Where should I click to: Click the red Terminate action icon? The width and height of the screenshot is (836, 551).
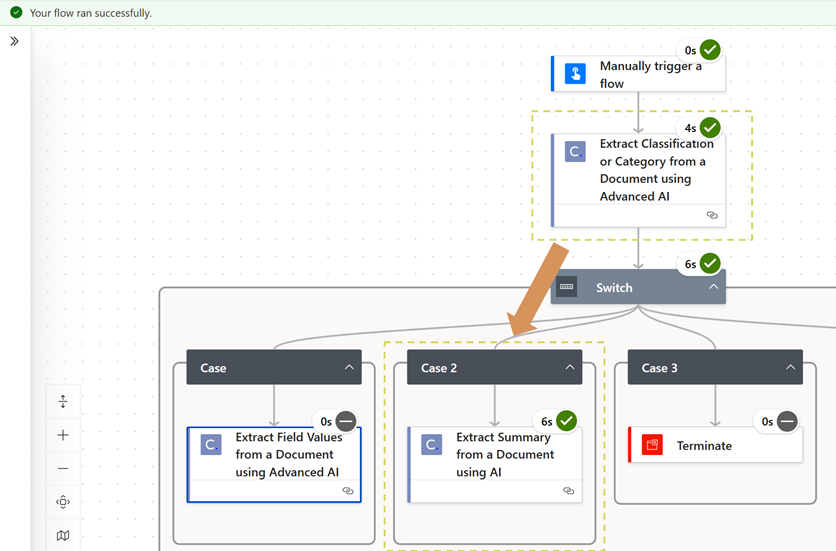652,445
